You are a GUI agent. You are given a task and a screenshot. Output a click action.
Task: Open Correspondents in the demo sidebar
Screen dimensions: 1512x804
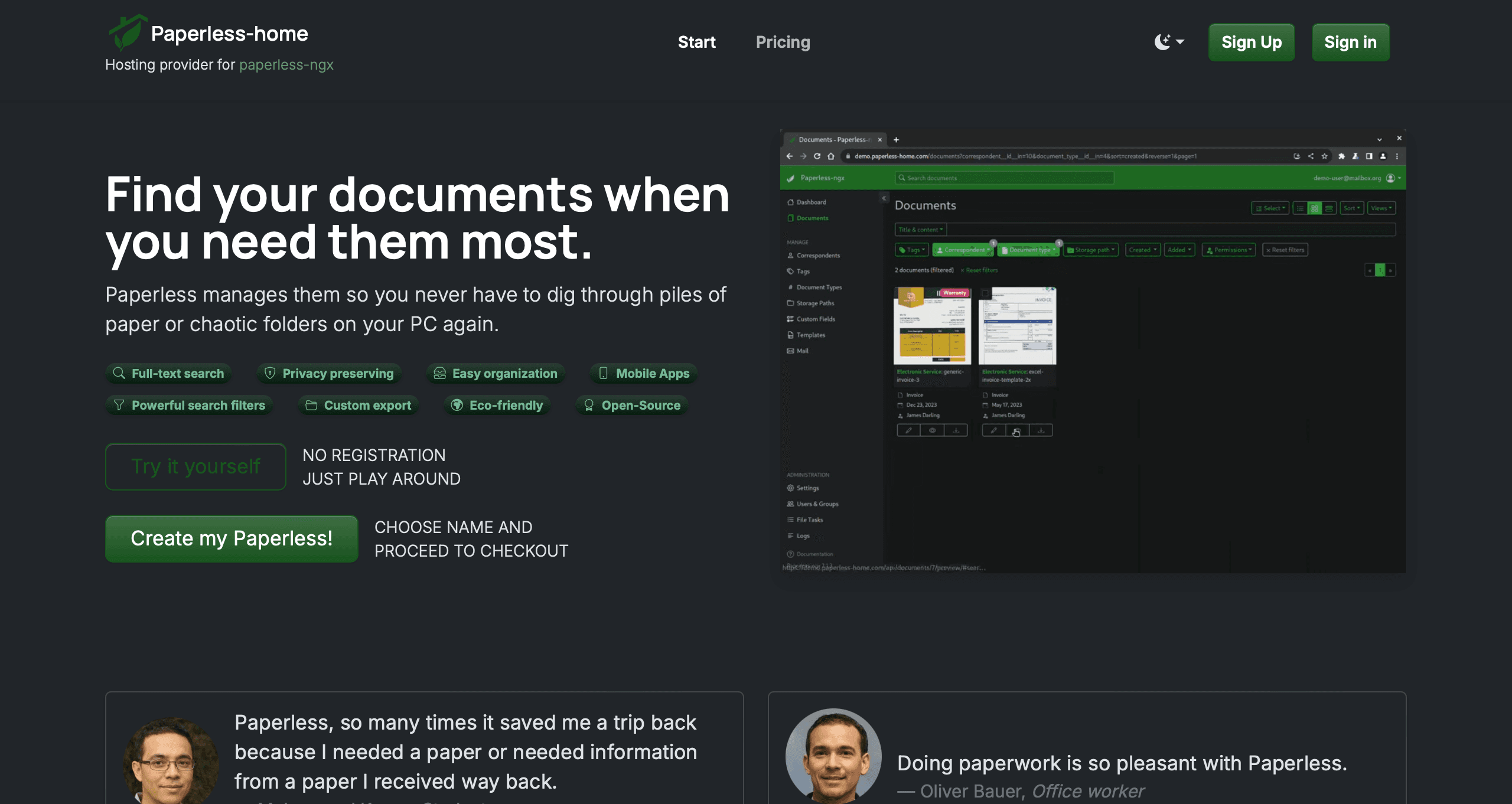pyautogui.click(x=813, y=256)
